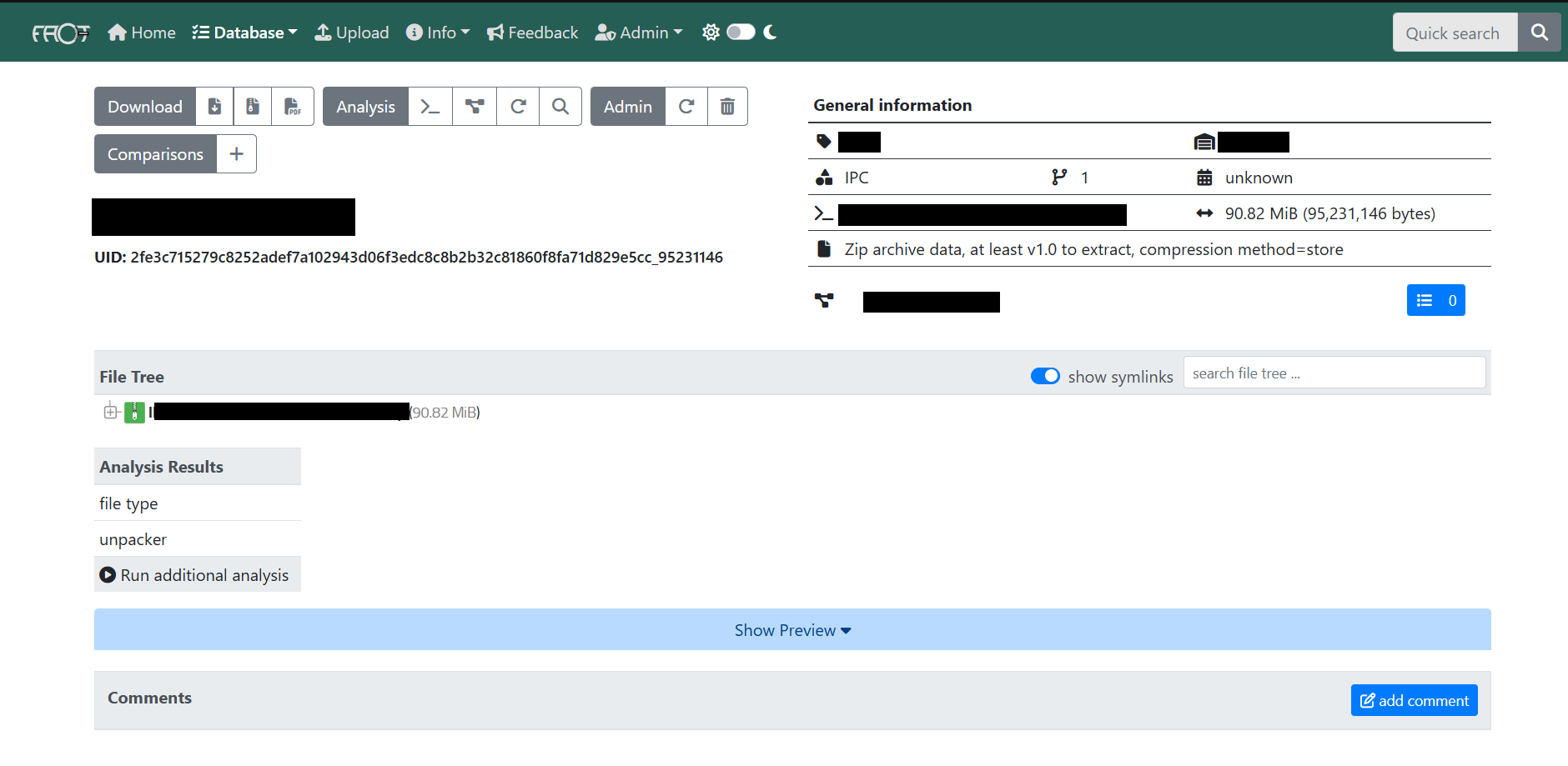Click the 'unknown' release date value

click(1259, 178)
